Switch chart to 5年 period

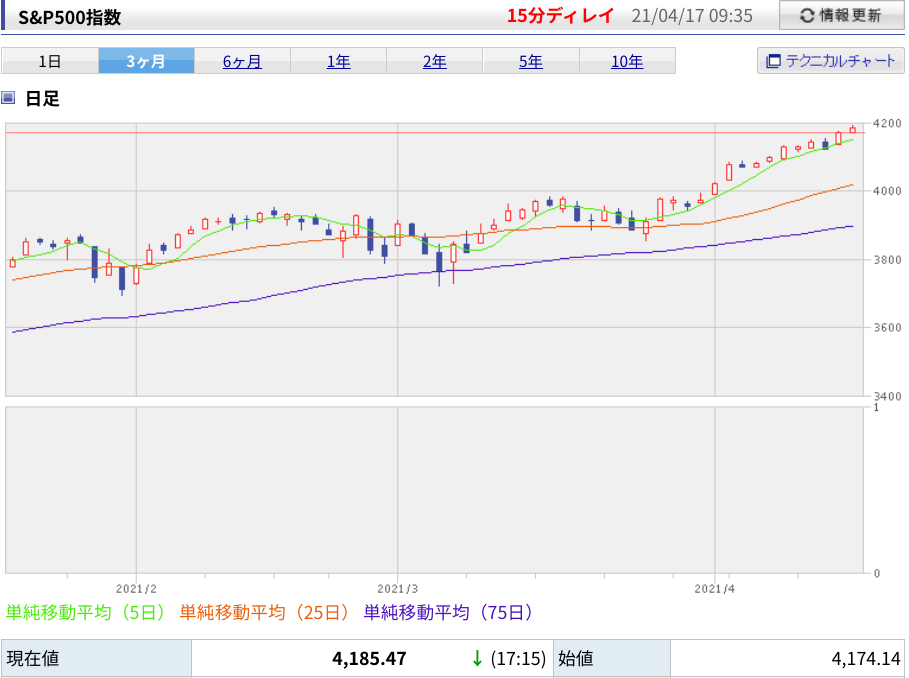(x=530, y=61)
